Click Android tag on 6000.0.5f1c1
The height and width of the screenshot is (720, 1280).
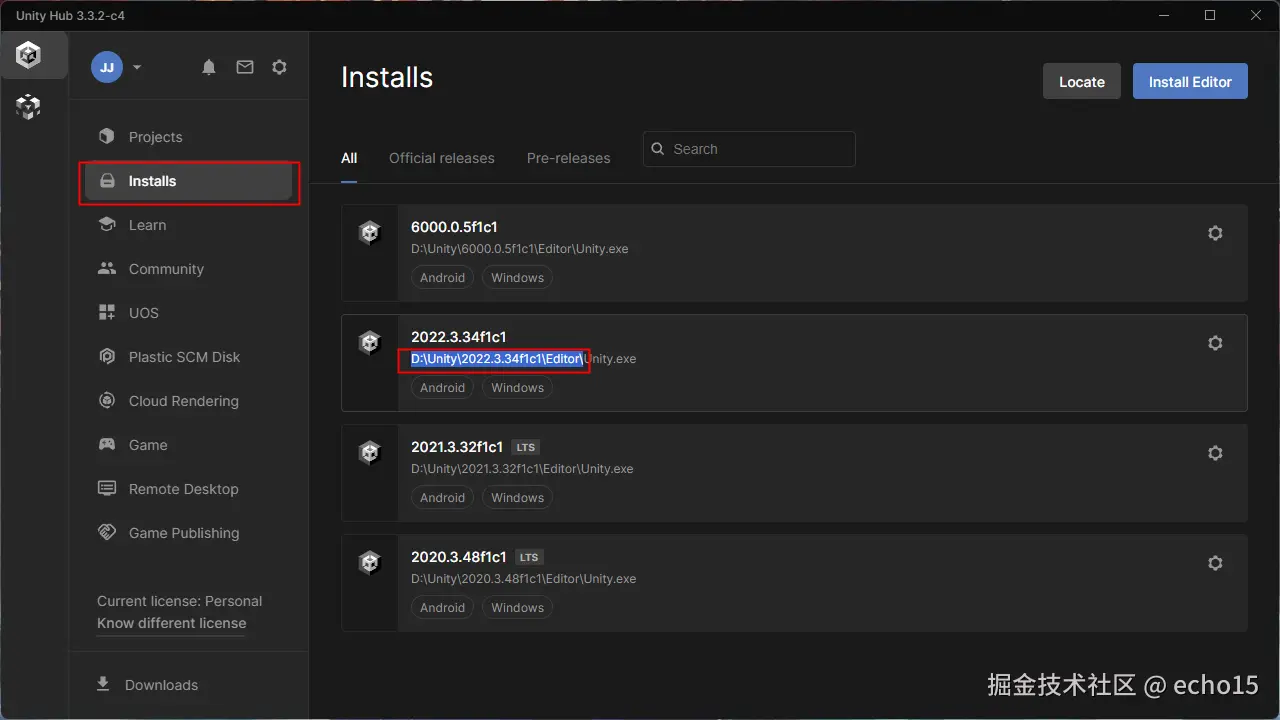click(x=442, y=278)
